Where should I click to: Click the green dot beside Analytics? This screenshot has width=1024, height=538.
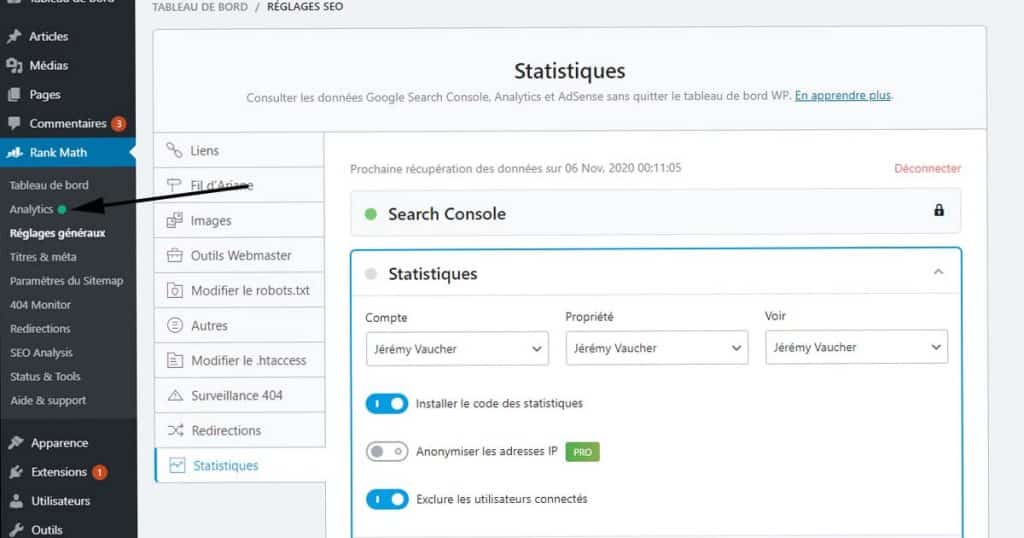62,210
